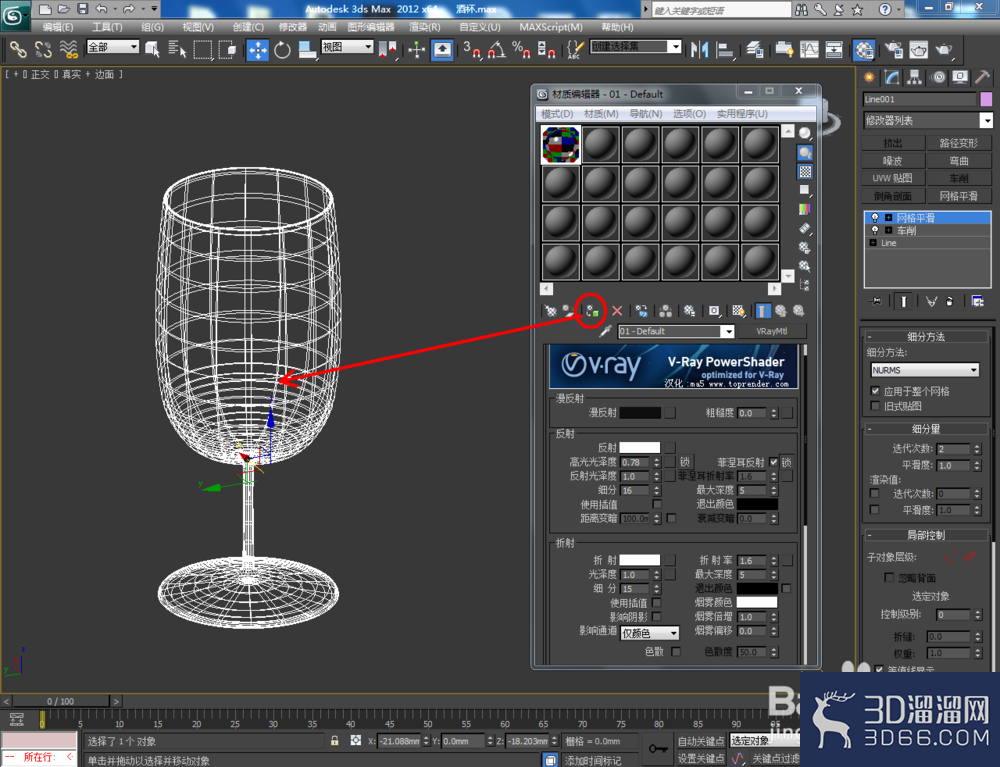This screenshot has width=1000, height=767.
Task: Open the Curve Editor
Action: 809,50
